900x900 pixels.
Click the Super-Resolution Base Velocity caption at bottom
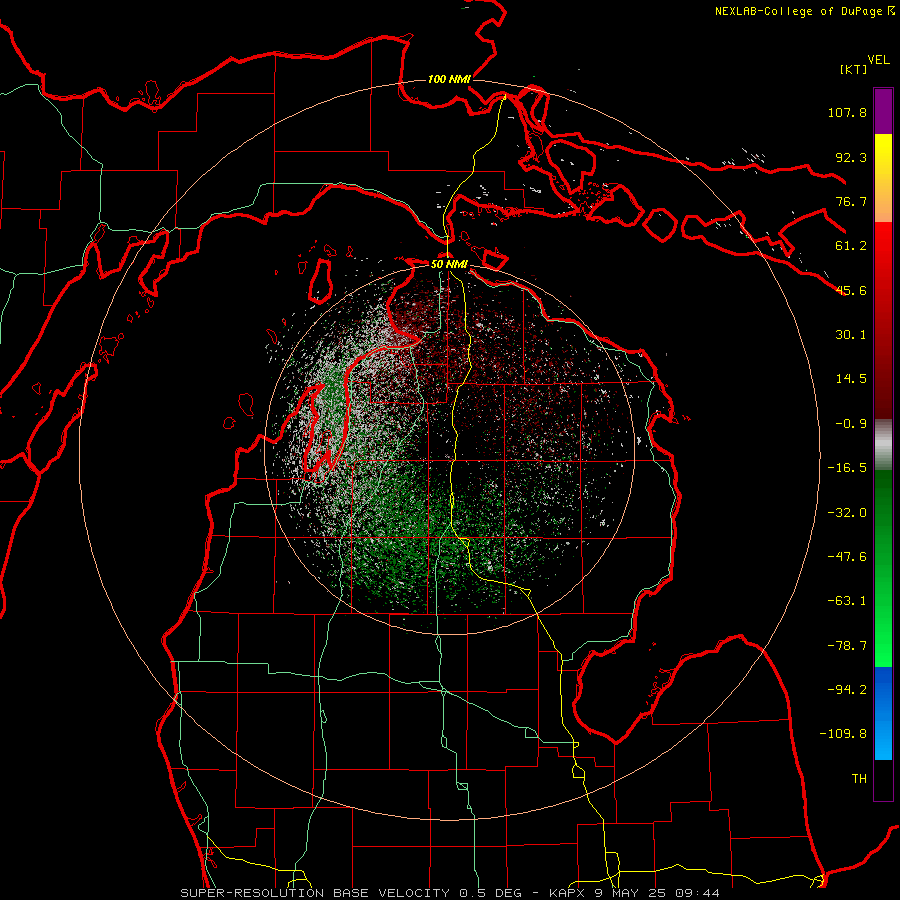coord(449,893)
